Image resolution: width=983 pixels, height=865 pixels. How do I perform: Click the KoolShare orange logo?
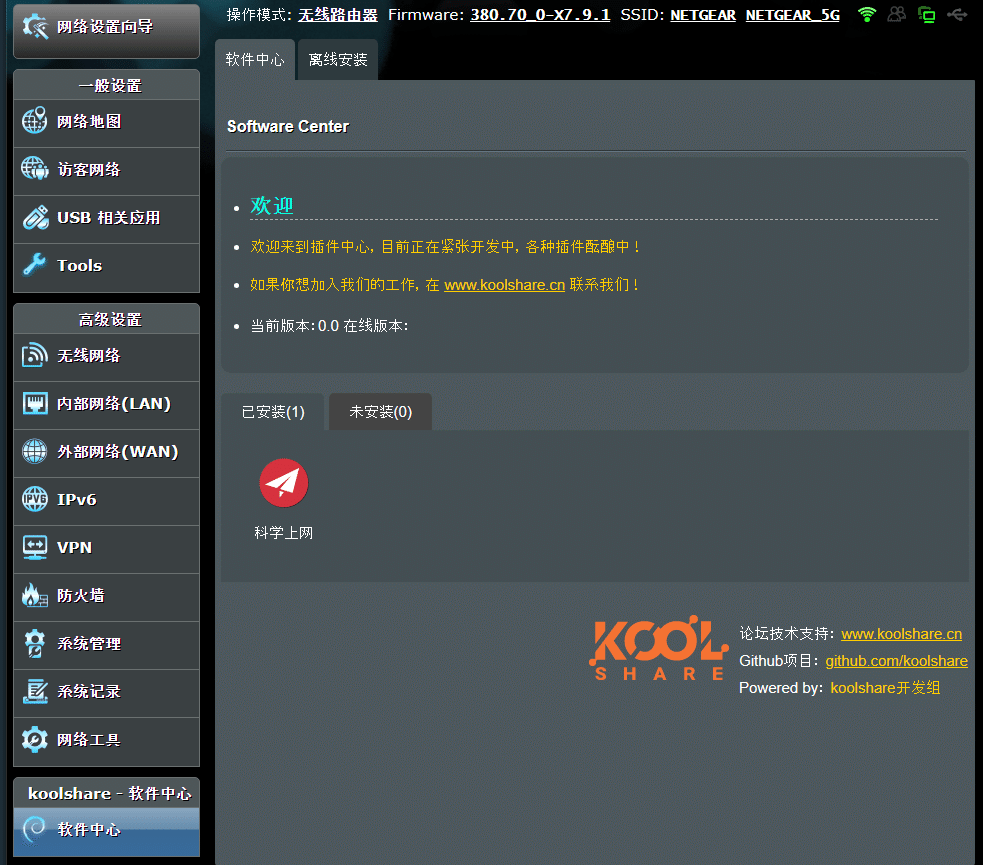point(658,648)
